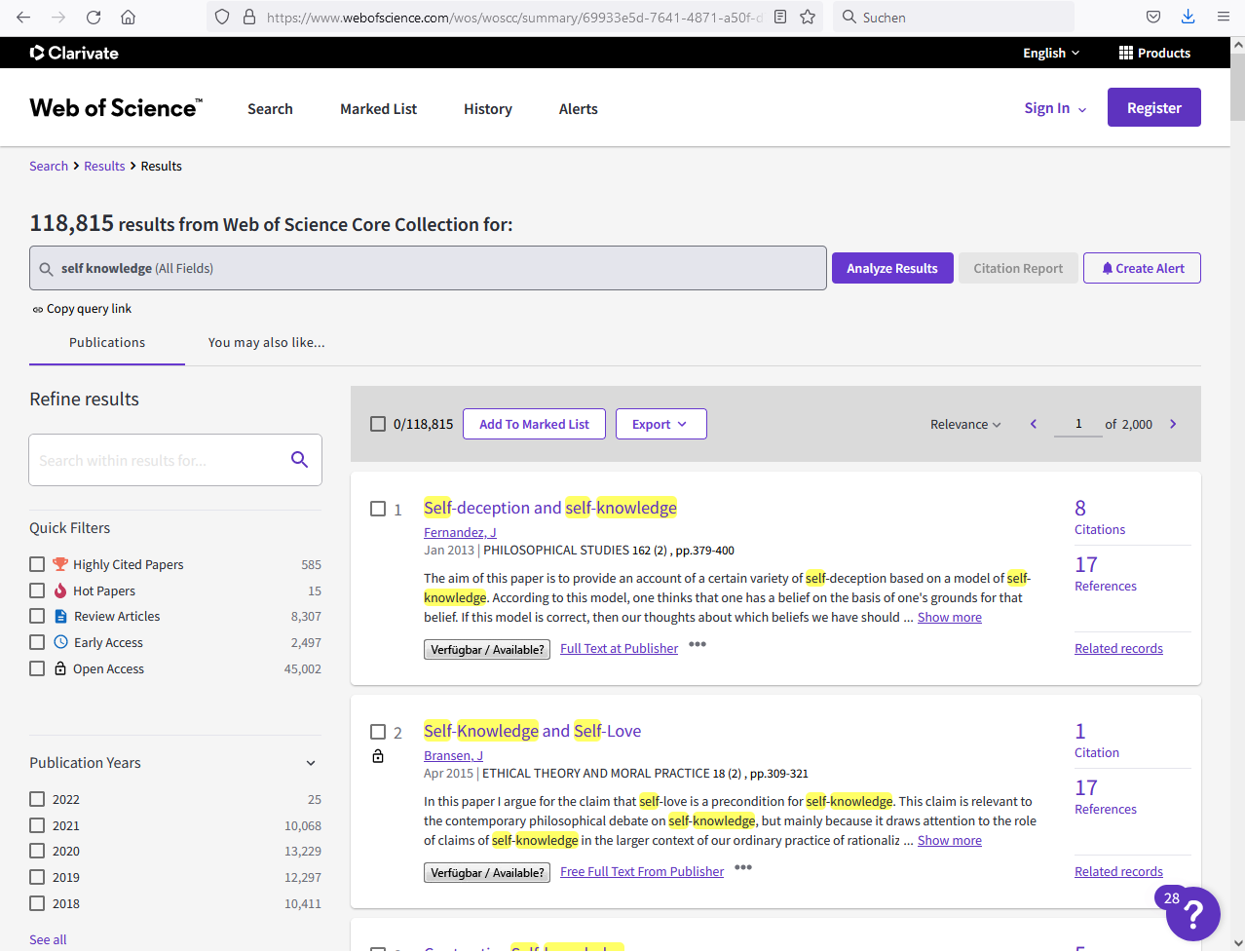Open tracking protection shield info

pos(222,17)
